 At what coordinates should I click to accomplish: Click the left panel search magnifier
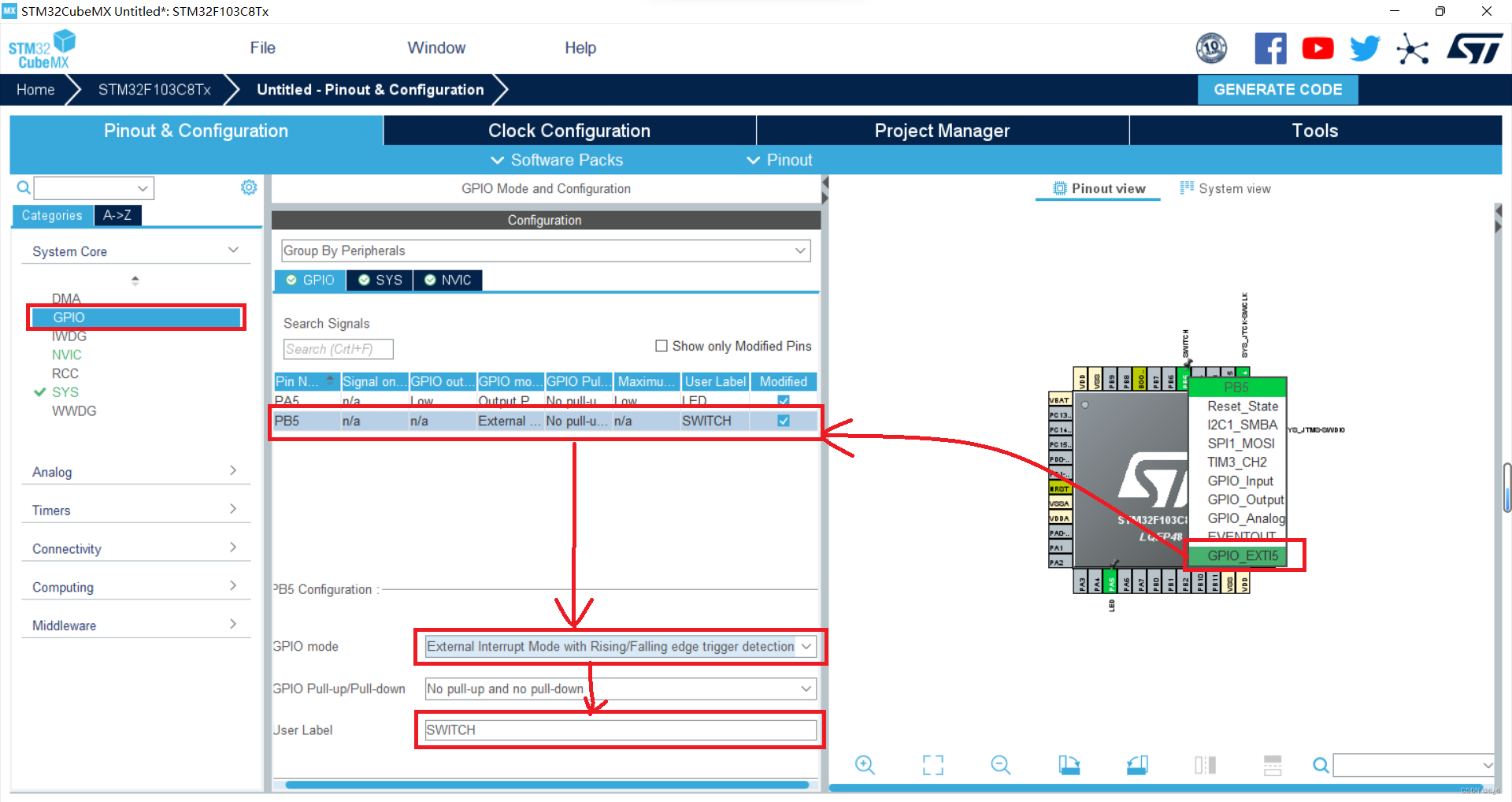(x=24, y=188)
